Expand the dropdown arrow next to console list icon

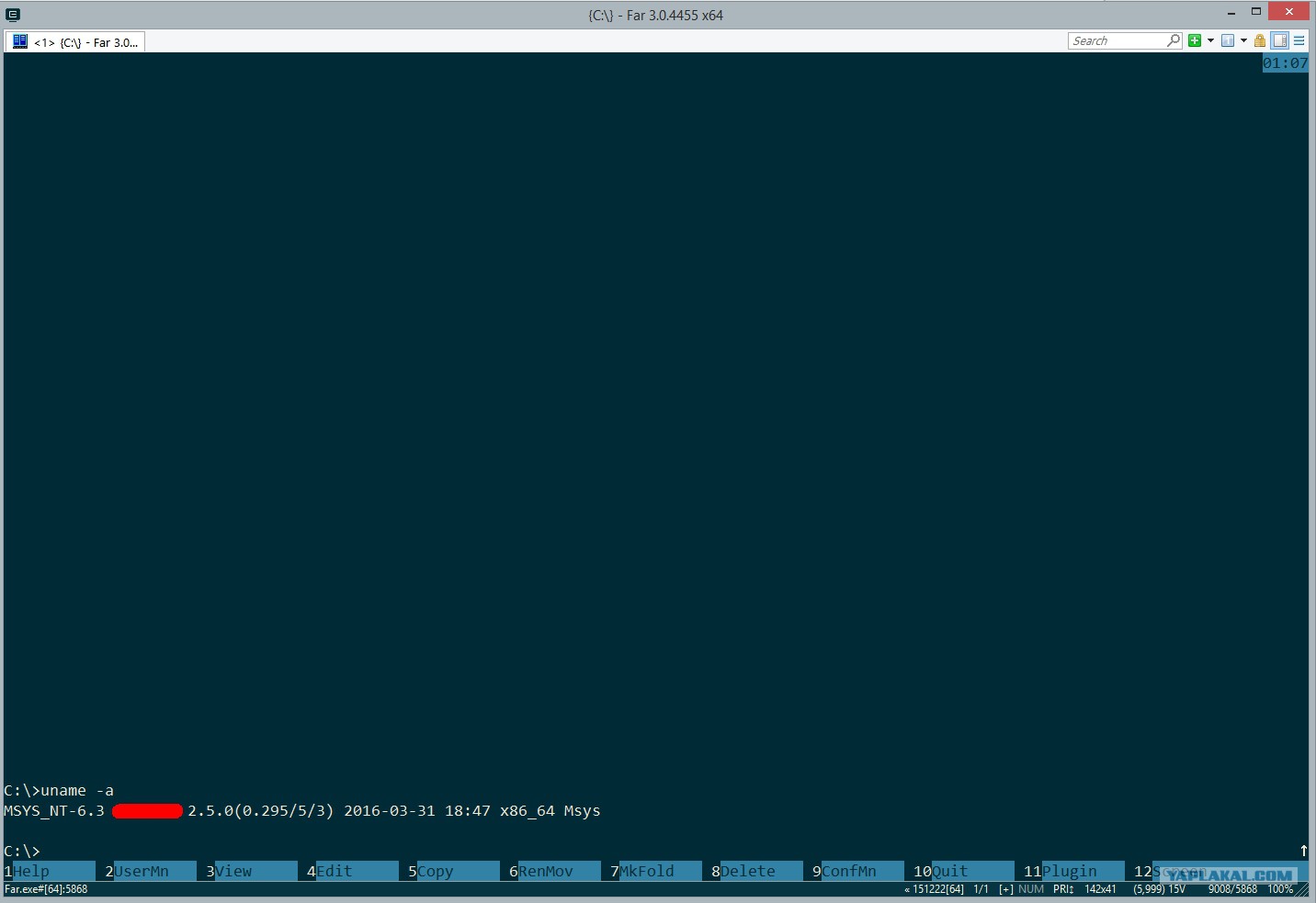click(x=1243, y=40)
